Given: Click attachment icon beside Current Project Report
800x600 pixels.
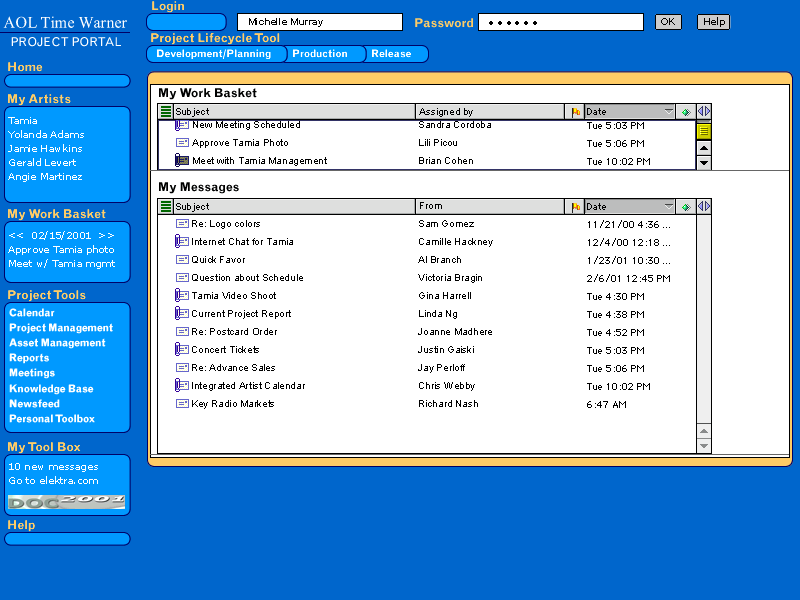Looking at the screenshot, I should coord(182,313).
